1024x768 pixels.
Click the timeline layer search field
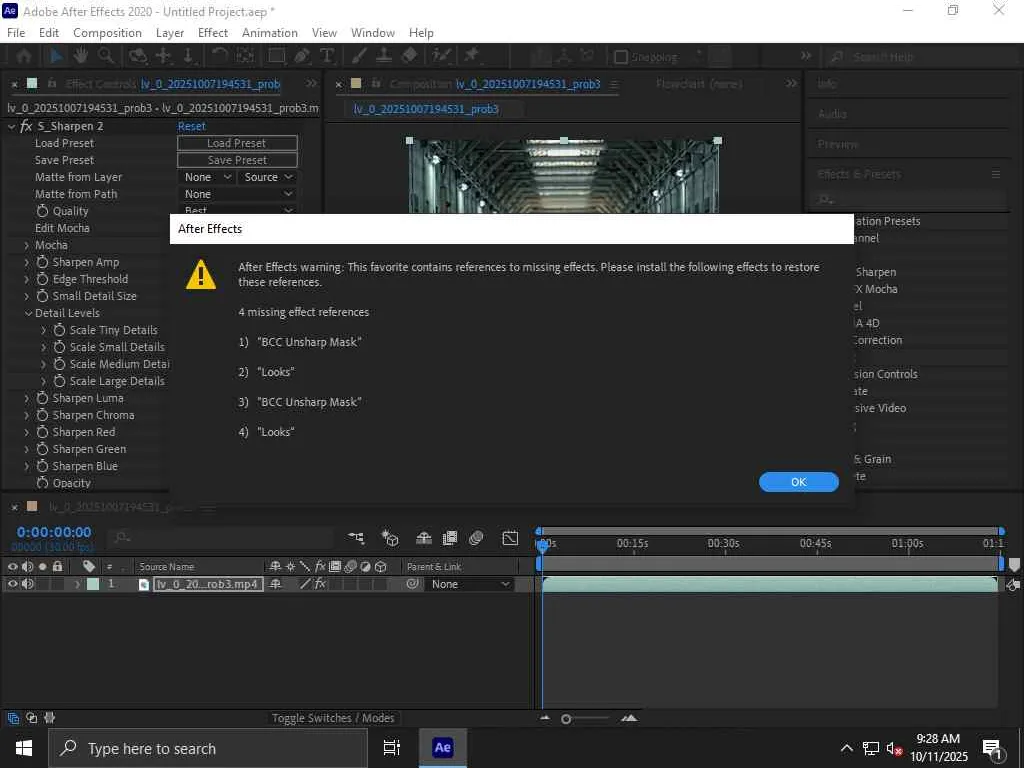pyautogui.click(x=220, y=538)
